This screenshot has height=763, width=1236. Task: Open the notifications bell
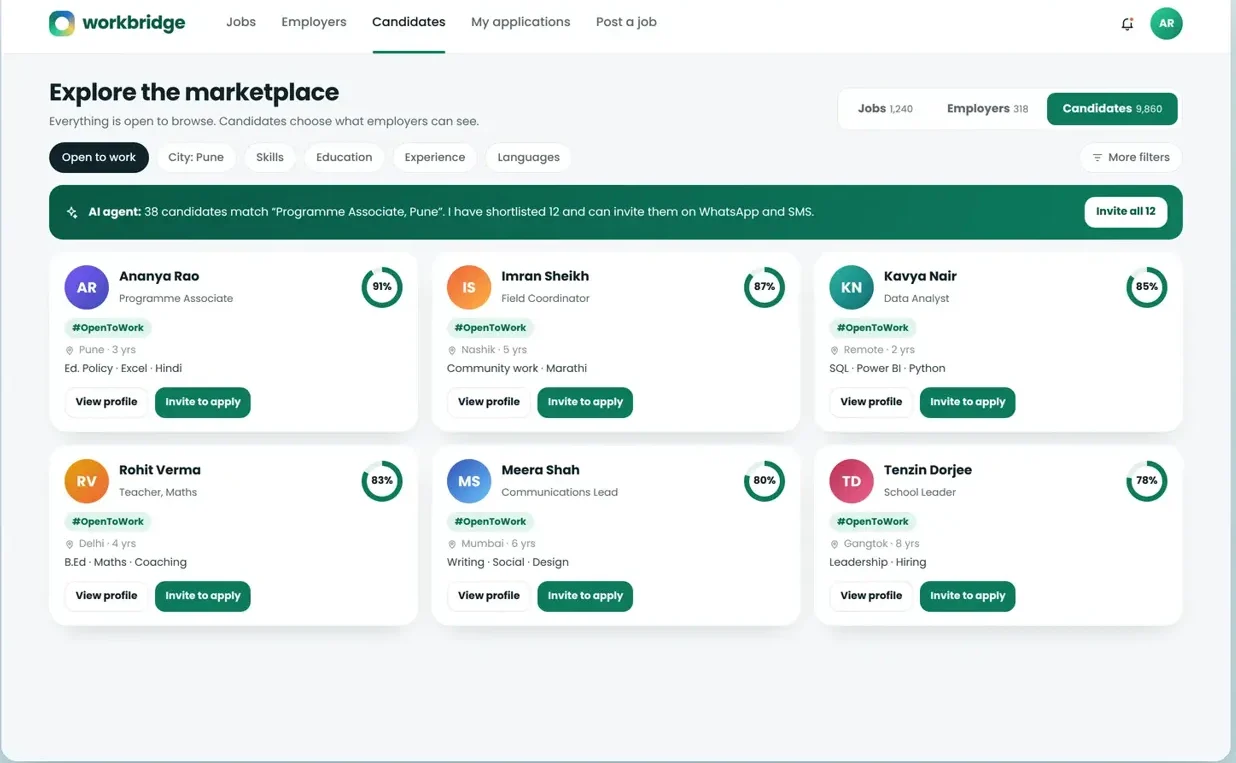tap(1127, 24)
